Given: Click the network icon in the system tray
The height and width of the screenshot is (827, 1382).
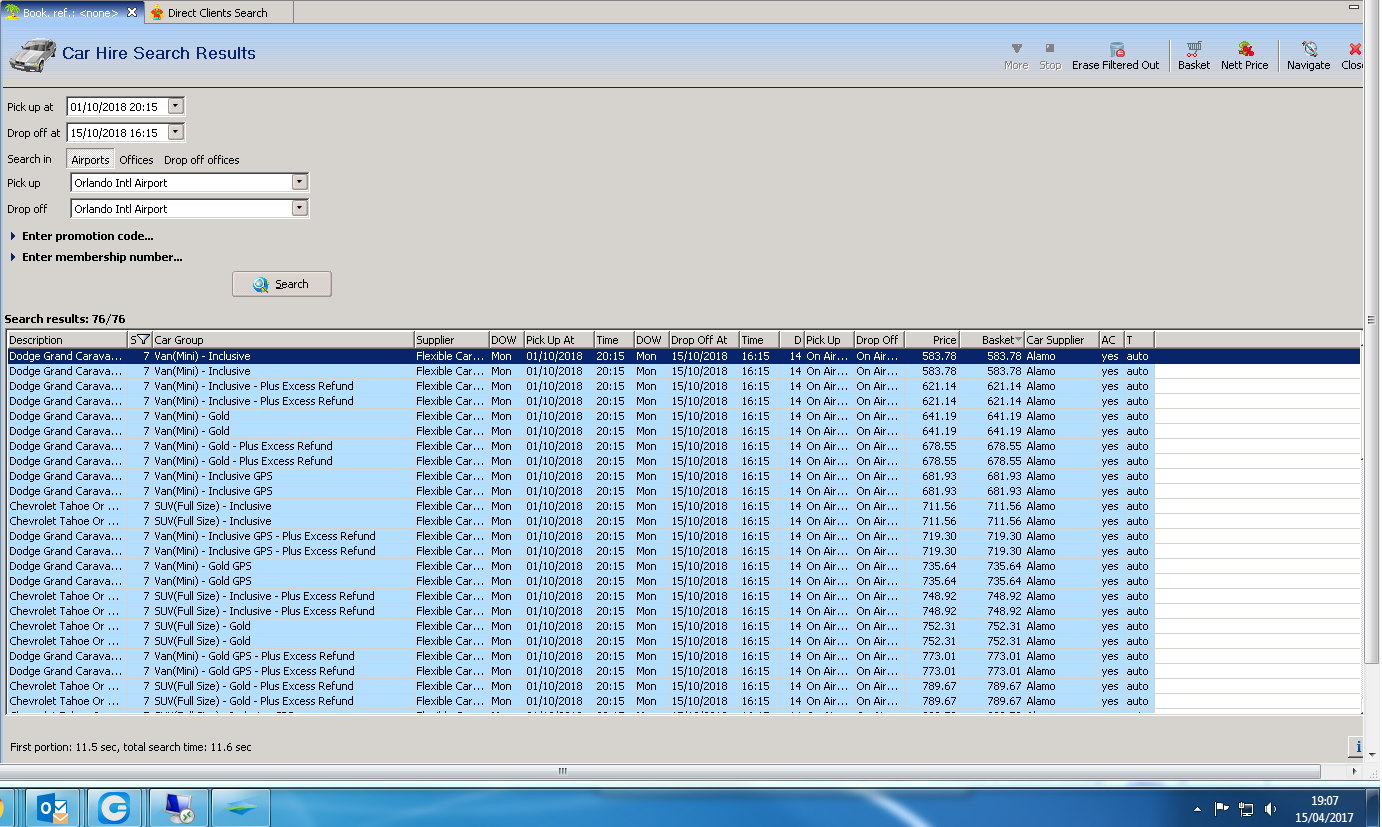Looking at the screenshot, I should pyautogui.click(x=1246, y=809).
